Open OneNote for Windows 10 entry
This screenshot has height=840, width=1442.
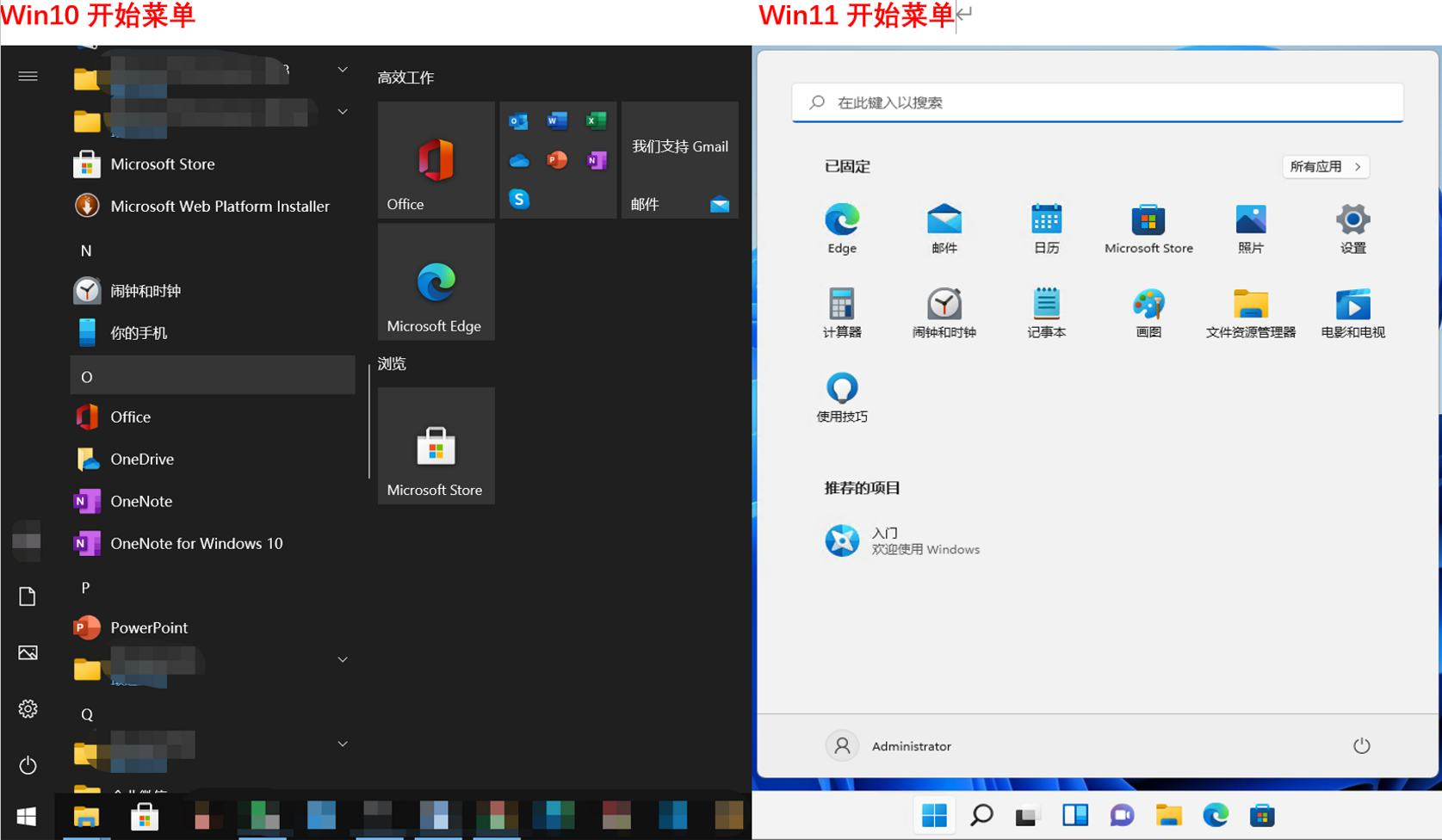pyautogui.click(x=213, y=543)
